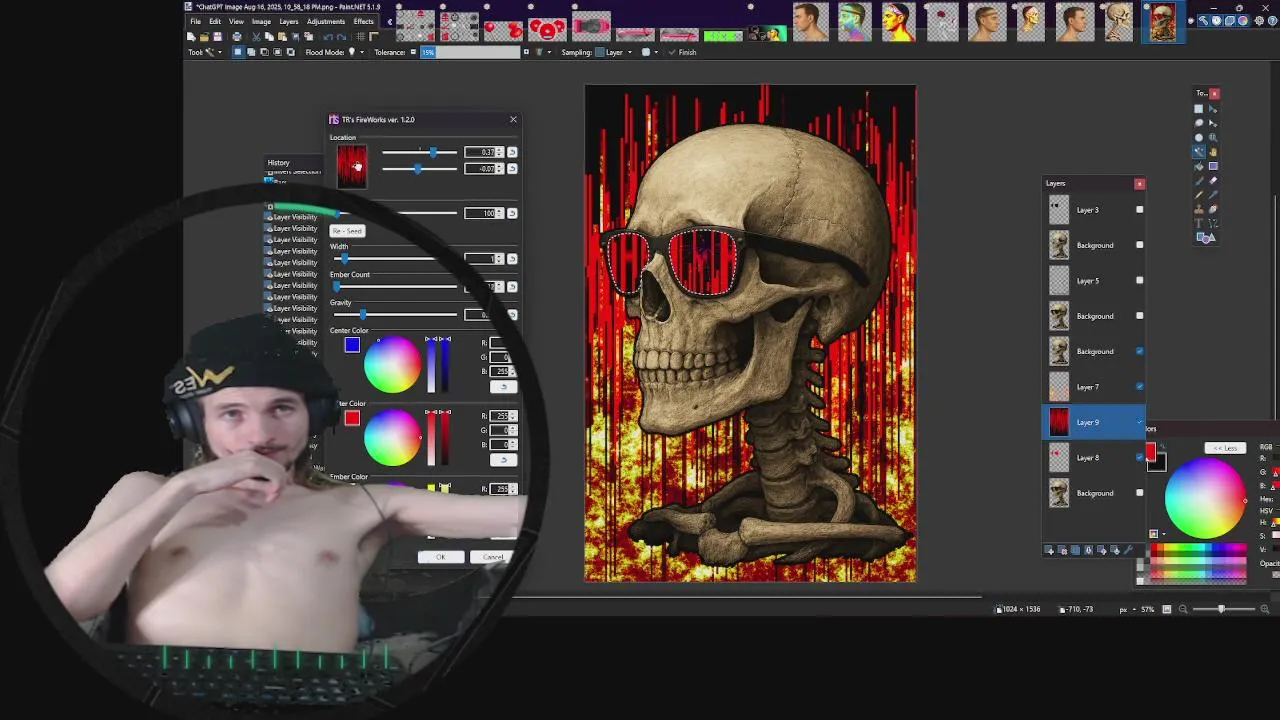Toggle visibility checkbox of Layer 7
Viewport: 1280px width, 720px height.
coord(1140,387)
